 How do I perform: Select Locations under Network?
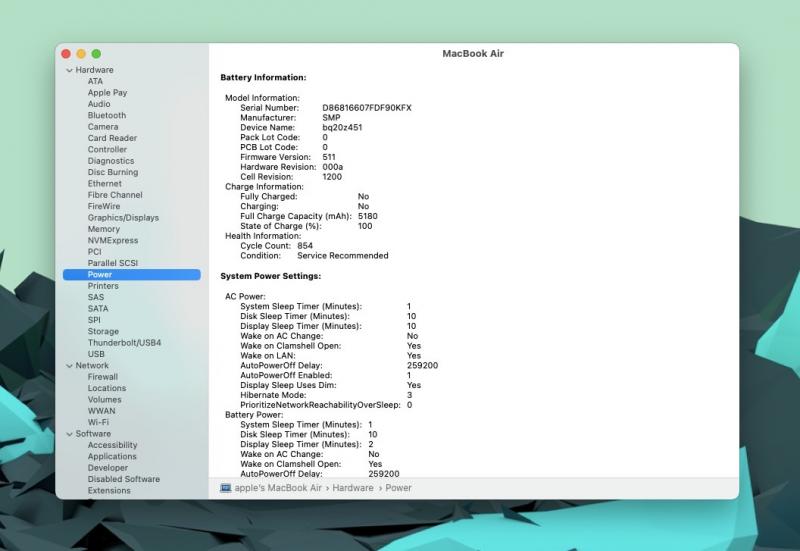pos(107,388)
